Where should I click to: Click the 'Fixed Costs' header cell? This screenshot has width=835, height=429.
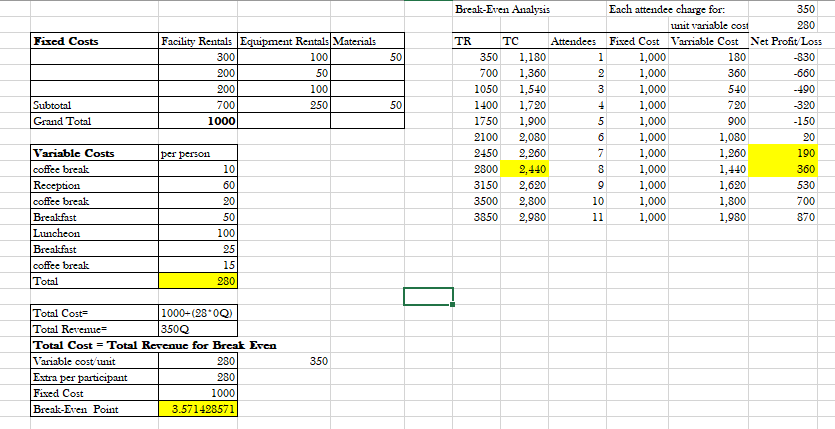tap(95, 41)
